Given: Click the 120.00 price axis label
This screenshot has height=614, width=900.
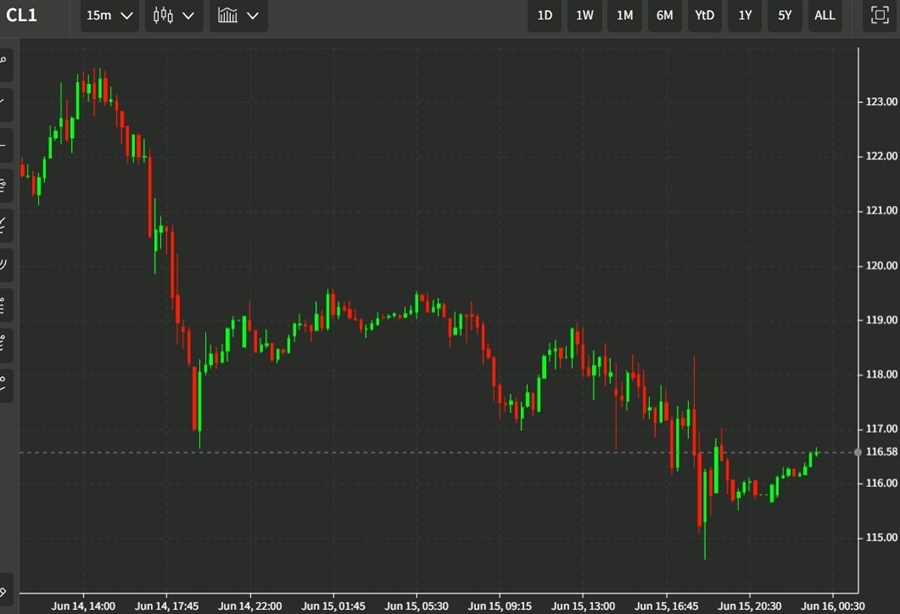Looking at the screenshot, I should [x=881, y=266].
